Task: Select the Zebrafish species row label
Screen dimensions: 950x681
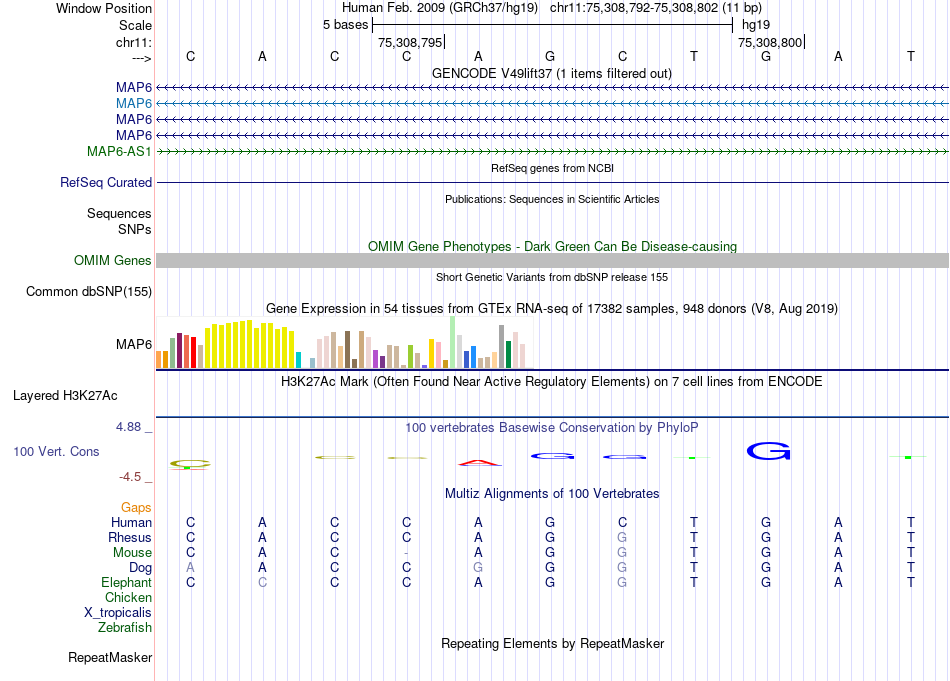Action: click(125, 628)
